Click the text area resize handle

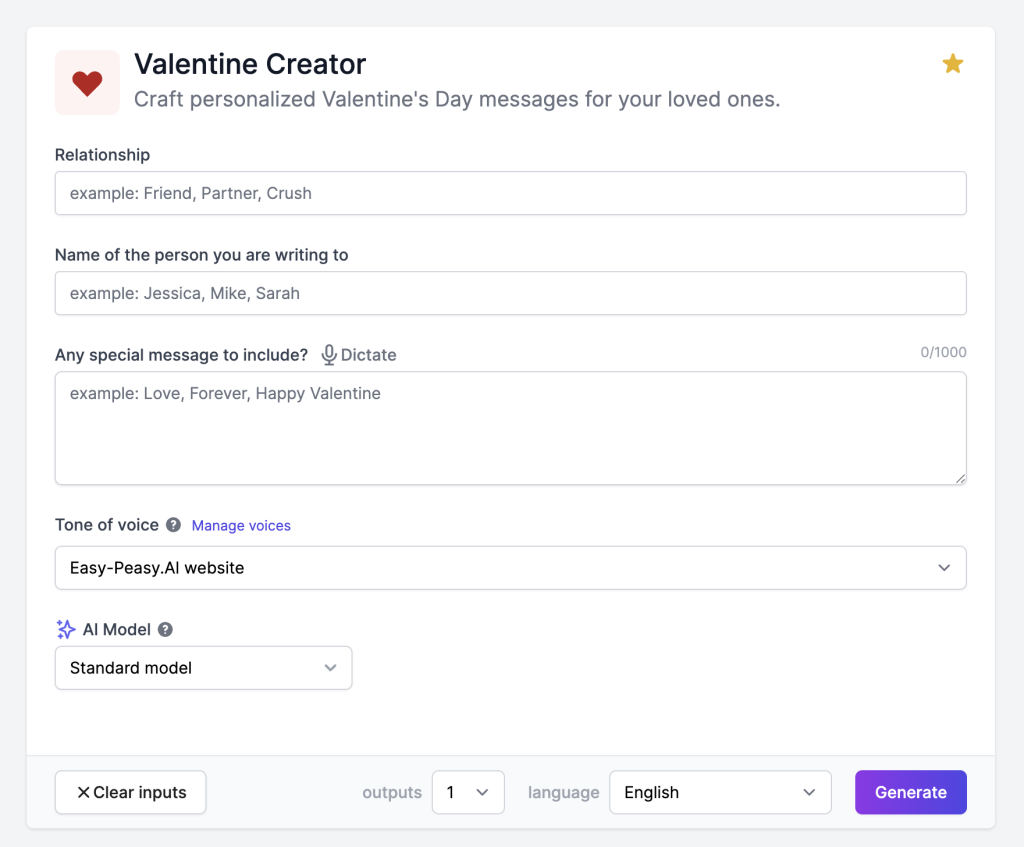pos(960,478)
